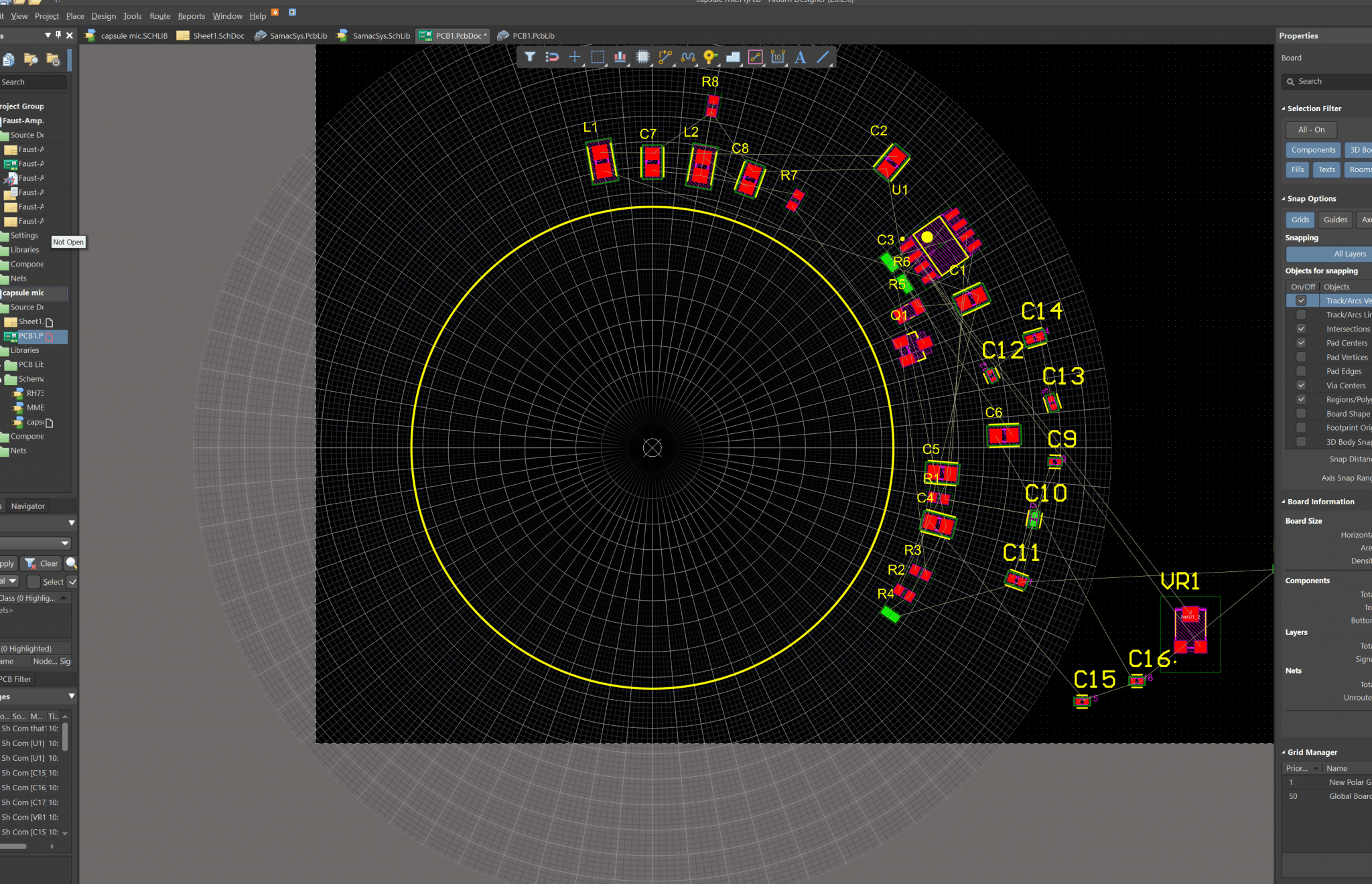Toggle Intersections snapping checkbox
Screen dimensions: 1372x884
pyautogui.click(x=1301, y=329)
